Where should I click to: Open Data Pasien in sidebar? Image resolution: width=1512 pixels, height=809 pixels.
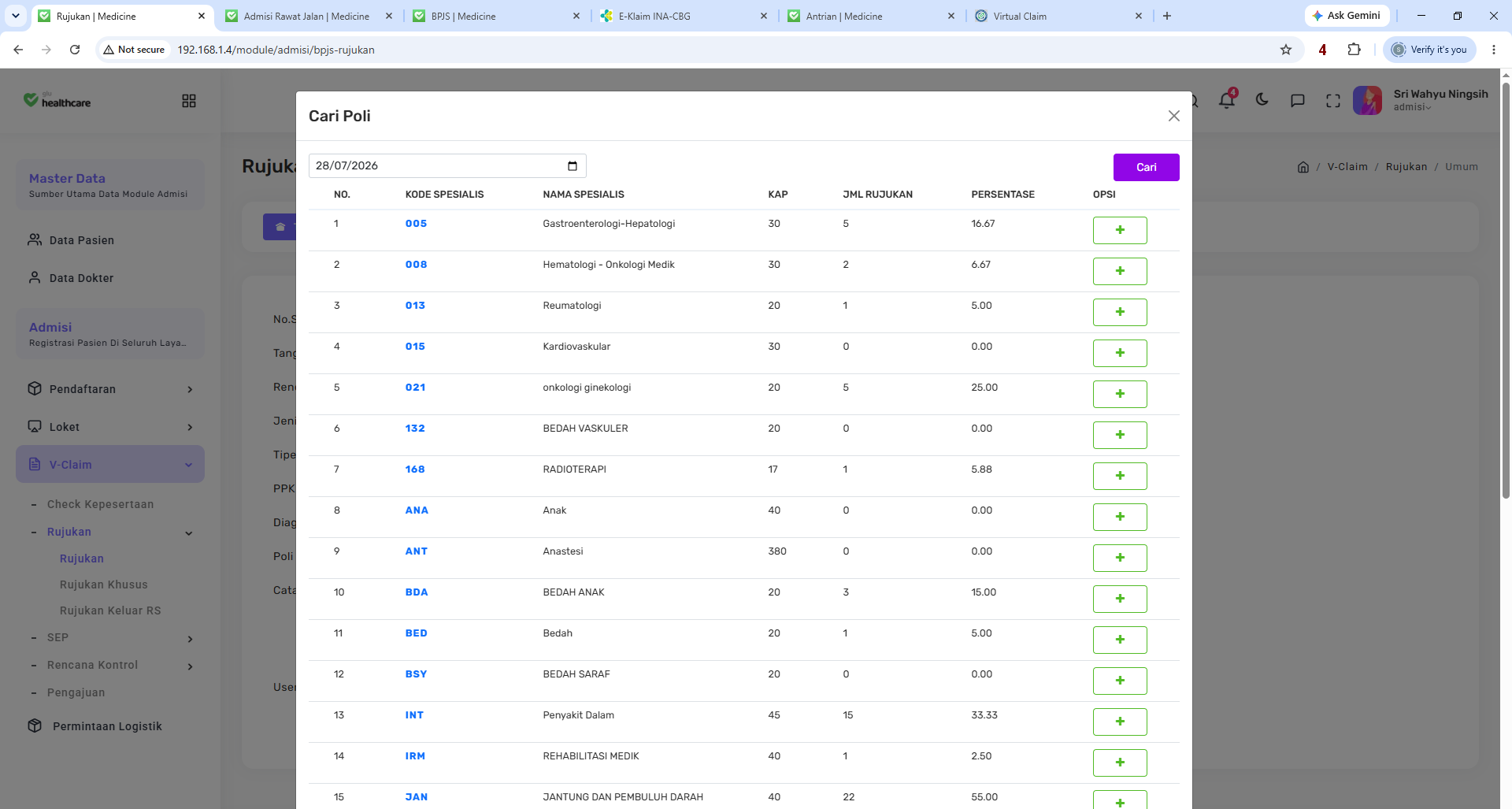click(82, 240)
